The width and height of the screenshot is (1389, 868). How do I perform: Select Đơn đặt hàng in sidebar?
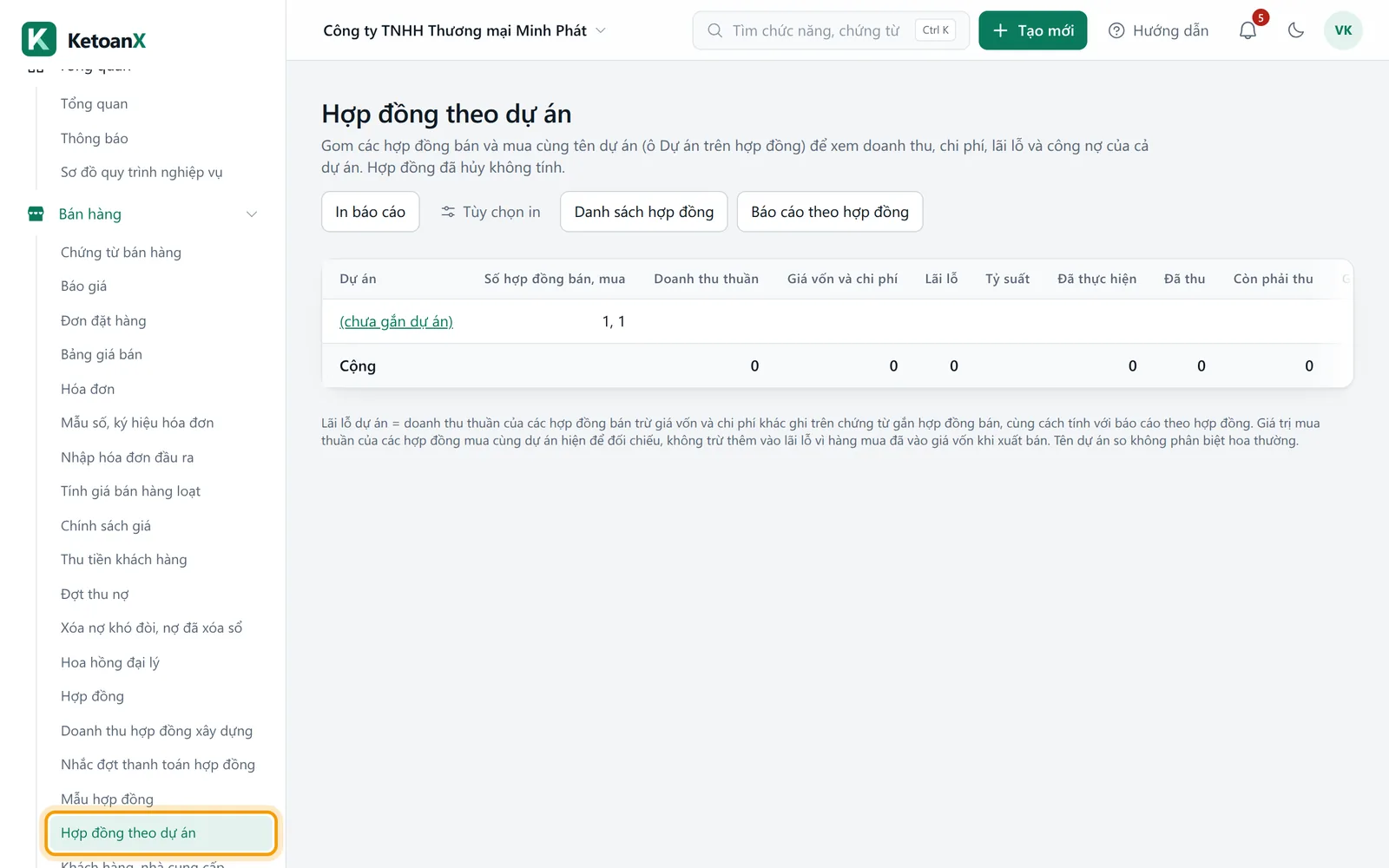(x=103, y=320)
